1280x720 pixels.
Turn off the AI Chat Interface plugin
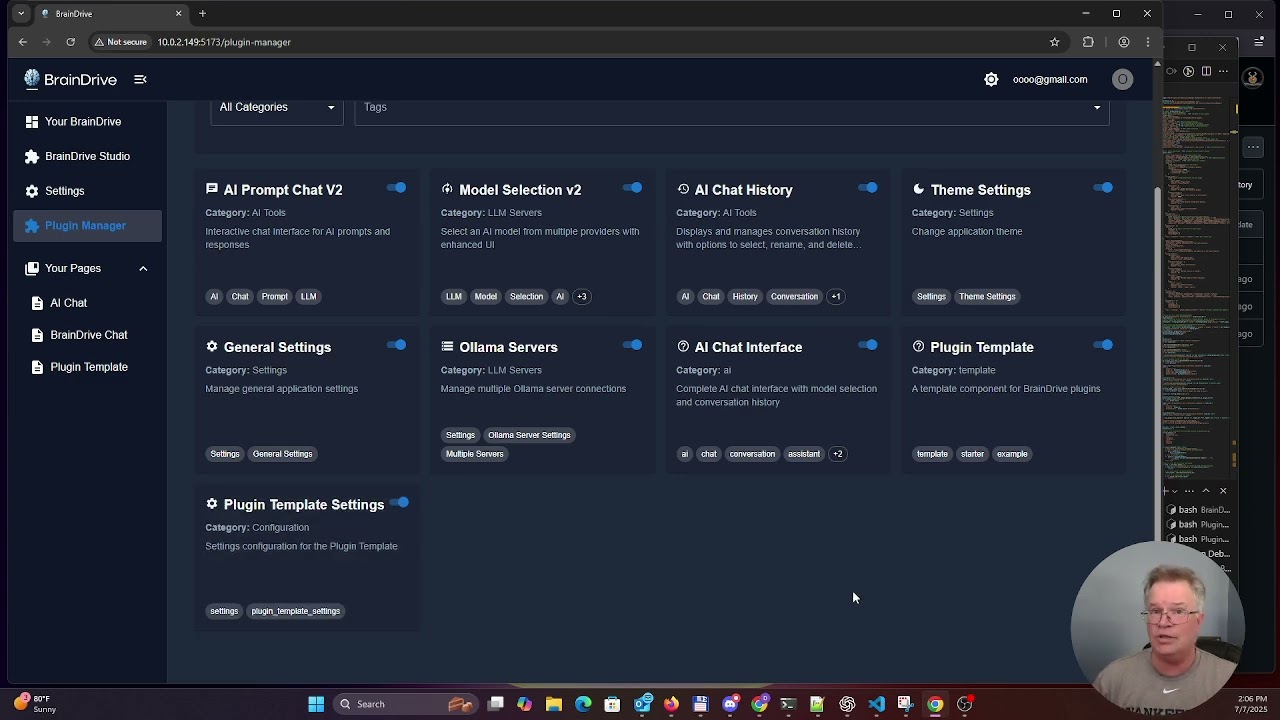pos(868,345)
